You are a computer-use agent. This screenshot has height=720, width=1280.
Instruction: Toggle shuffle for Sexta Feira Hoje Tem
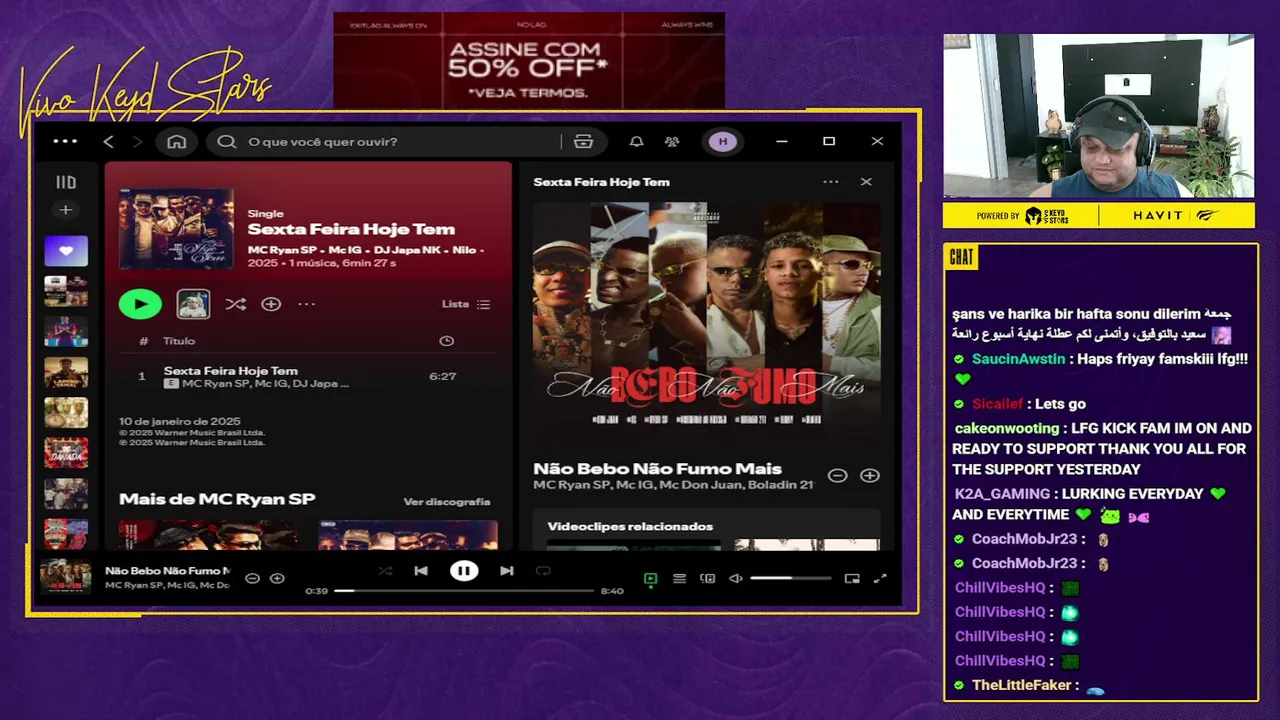coord(236,304)
